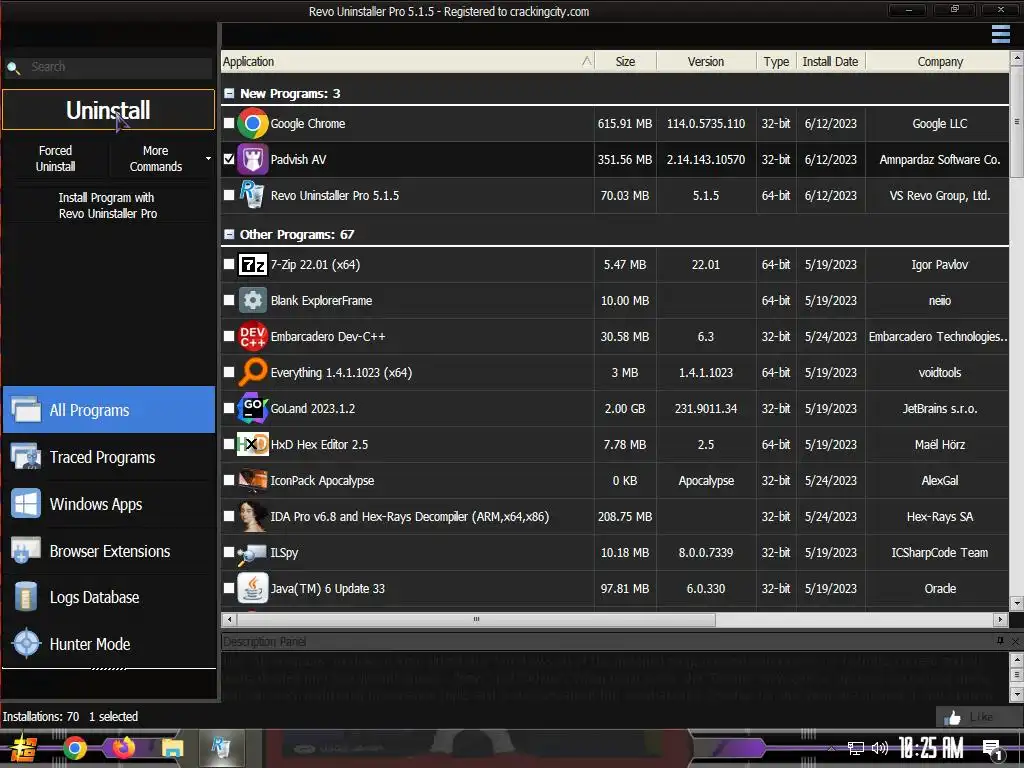1024x768 pixels.
Task: Check the 7-Zip 22.01 checkbox
Action: 229,264
